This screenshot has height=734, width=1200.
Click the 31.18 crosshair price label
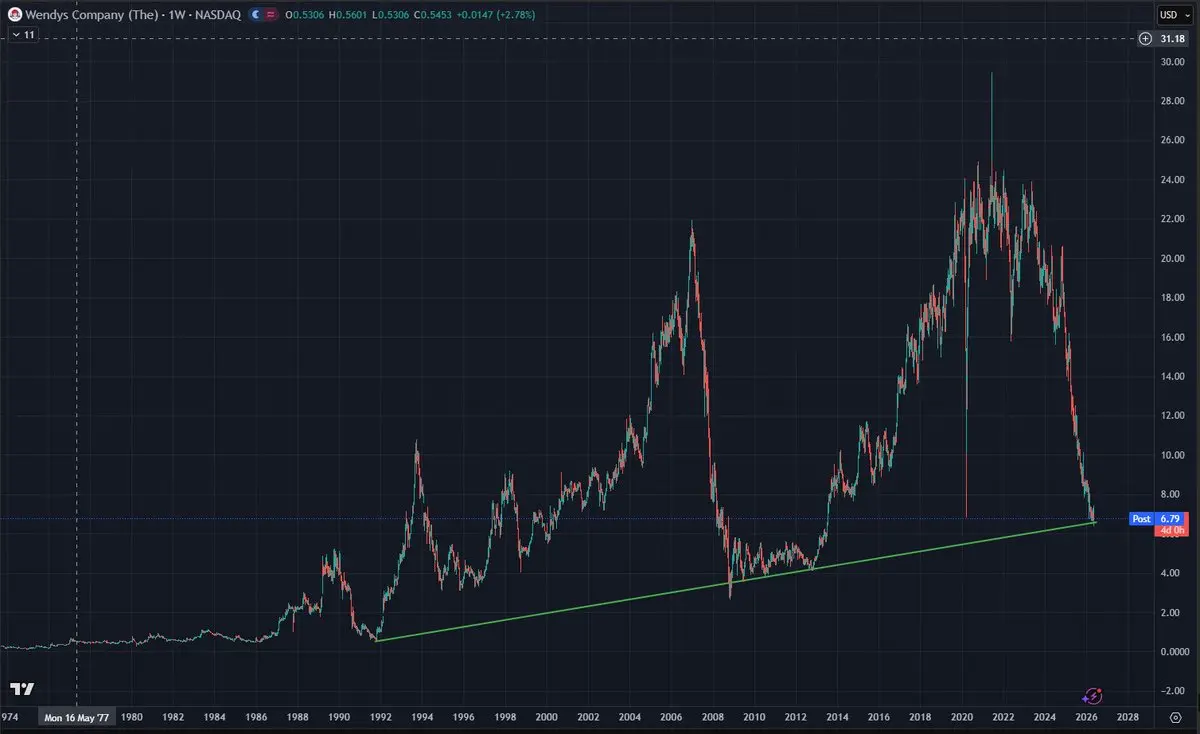click(1171, 39)
